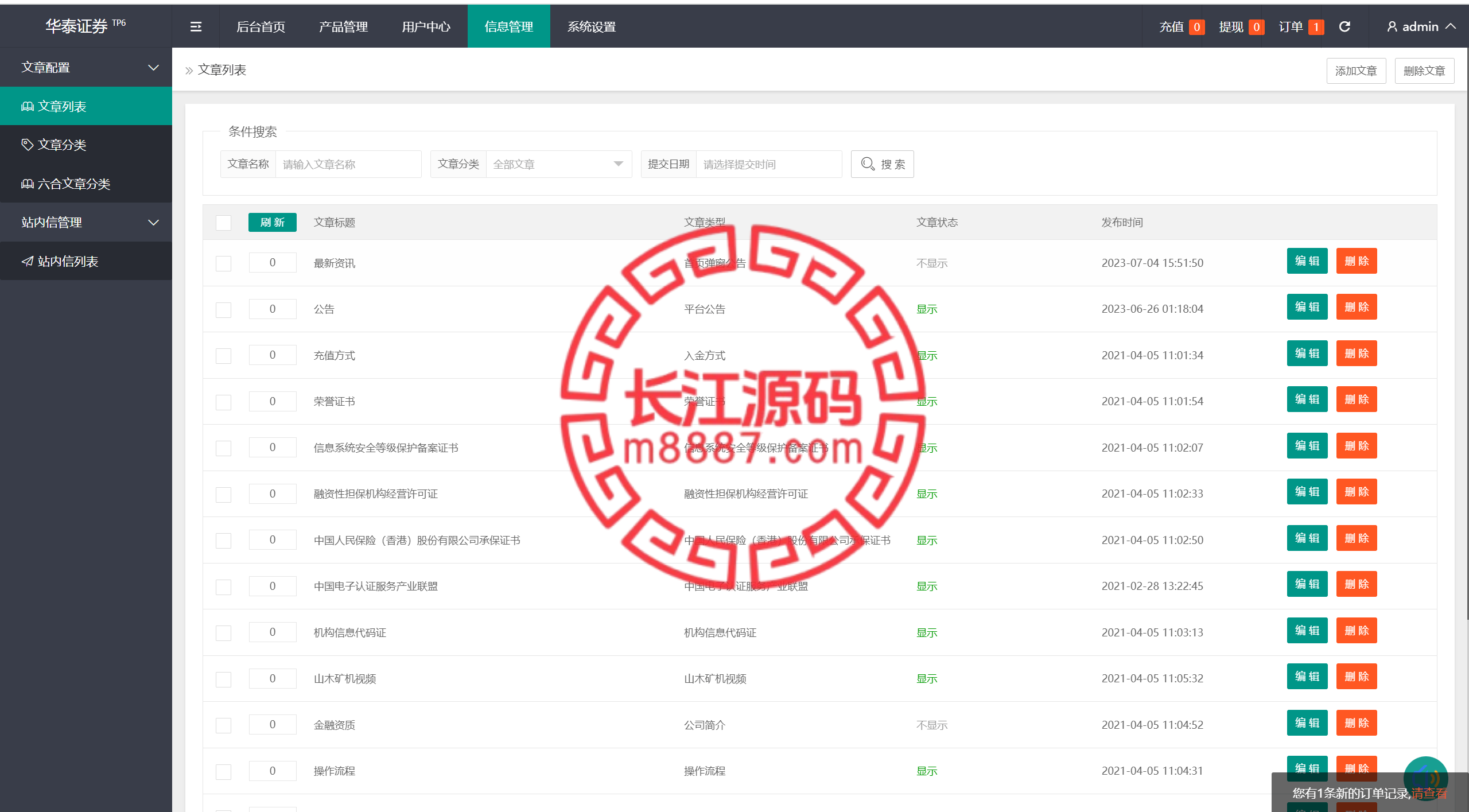
Task: Click 请查看 link in order notification
Action: (x=1429, y=794)
